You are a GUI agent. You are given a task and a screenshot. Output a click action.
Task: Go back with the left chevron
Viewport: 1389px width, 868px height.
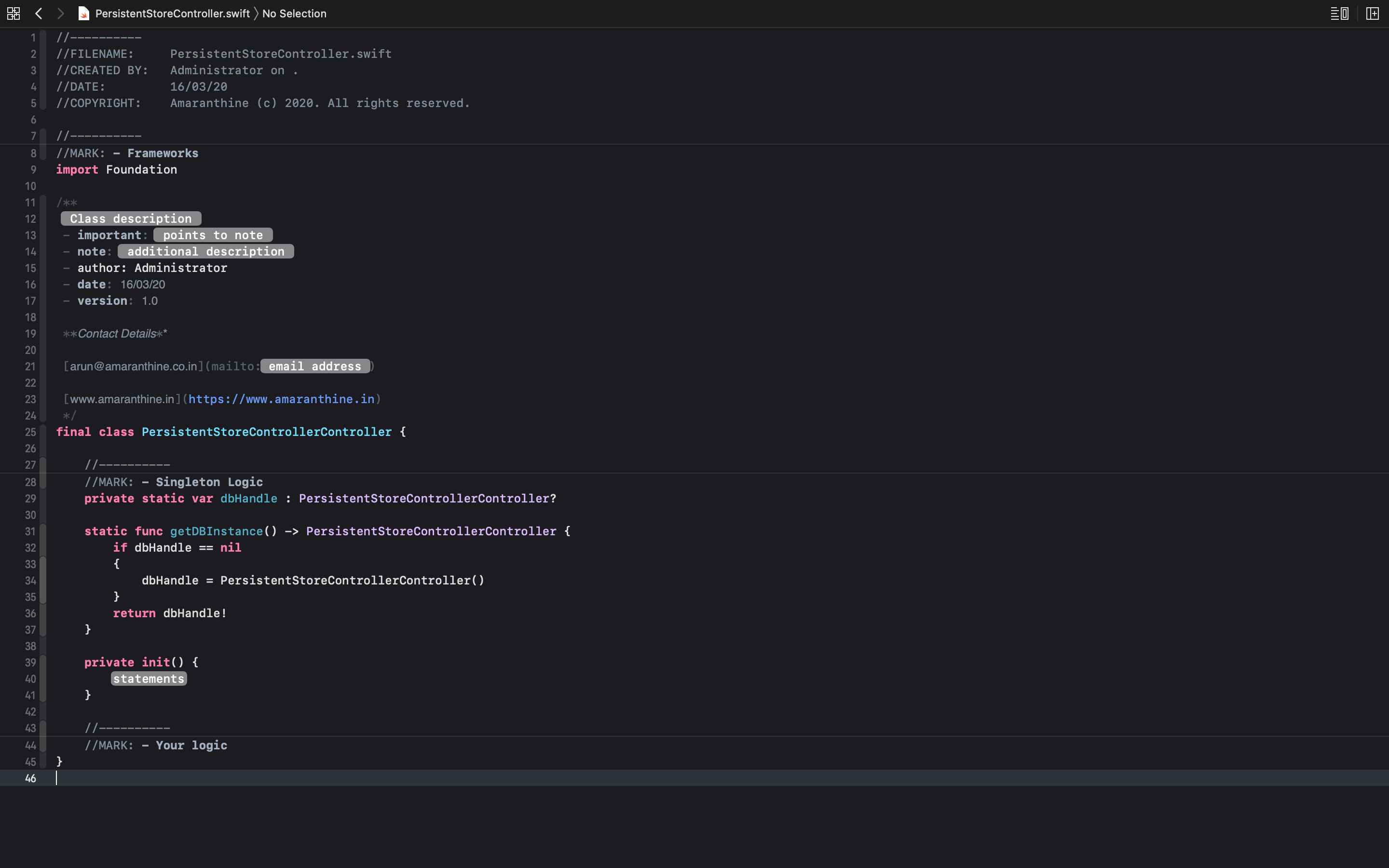click(x=39, y=13)
